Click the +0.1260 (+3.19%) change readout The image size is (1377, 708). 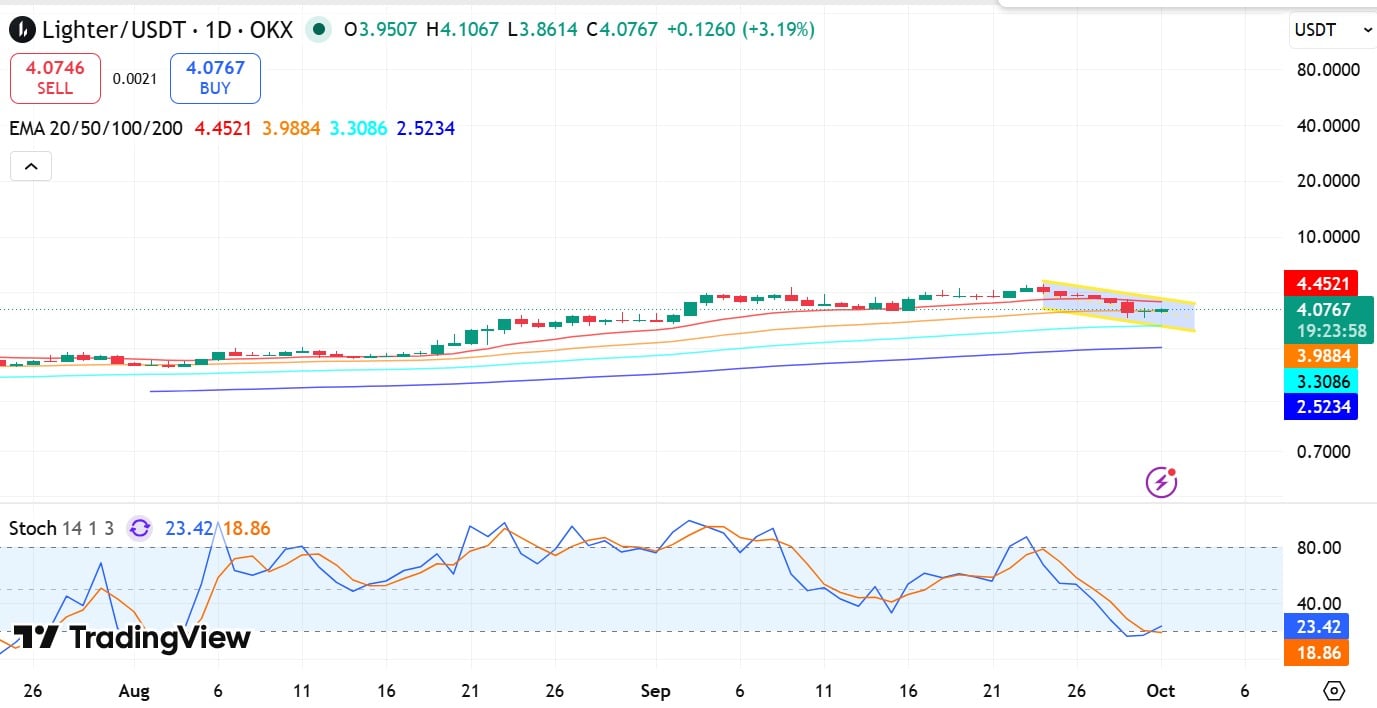[741, 30]
